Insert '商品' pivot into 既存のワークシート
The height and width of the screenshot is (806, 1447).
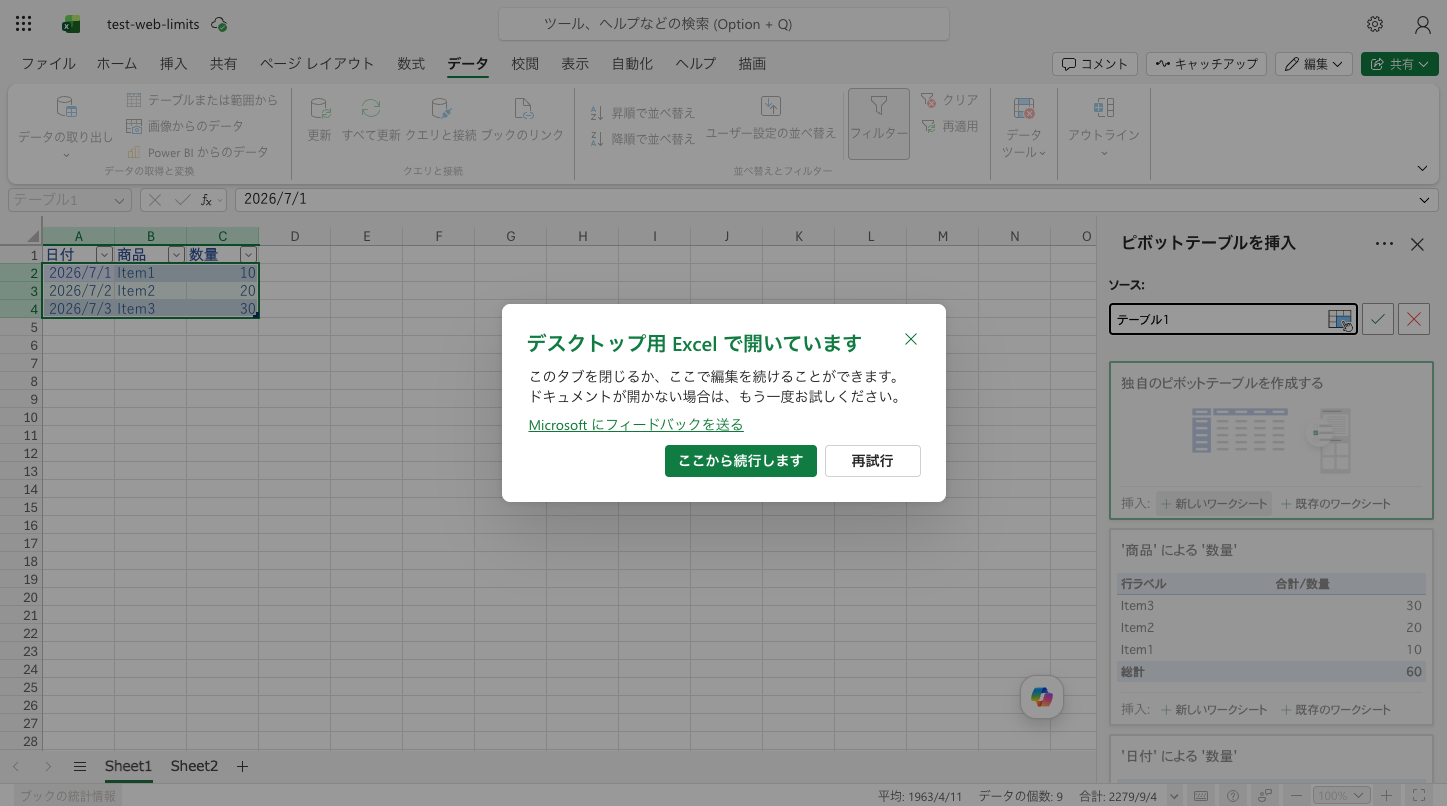[x=1336, y=710]
